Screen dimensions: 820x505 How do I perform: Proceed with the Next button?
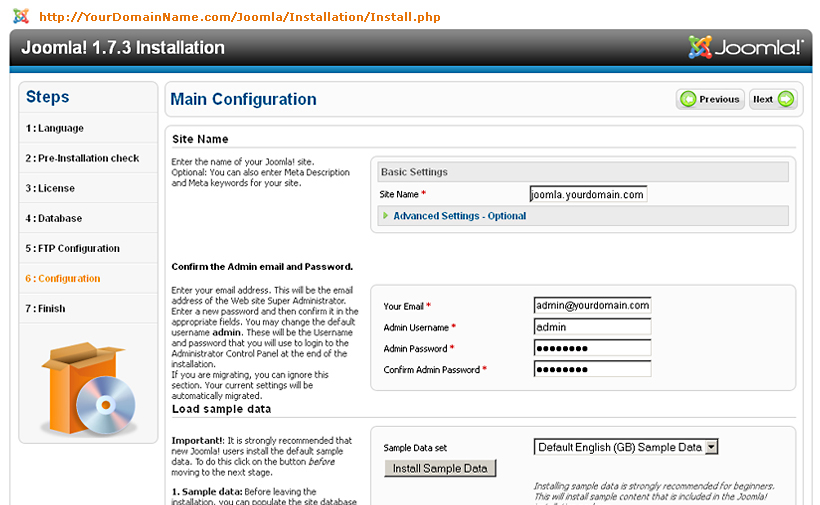click(773, 99)
